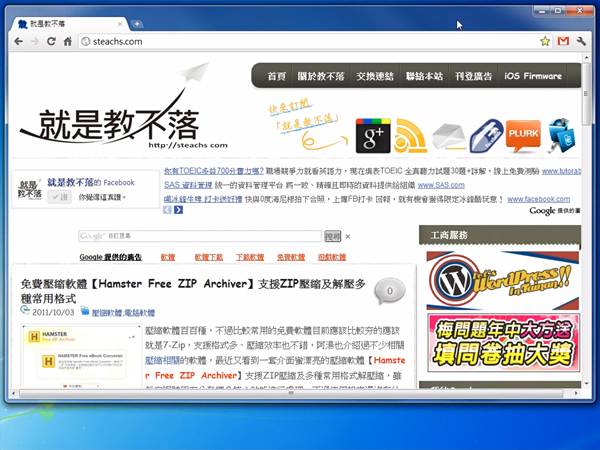Click the horizontal scrollbar left arrow
Screen dimensions: 600x450
(x=14, y=393)
